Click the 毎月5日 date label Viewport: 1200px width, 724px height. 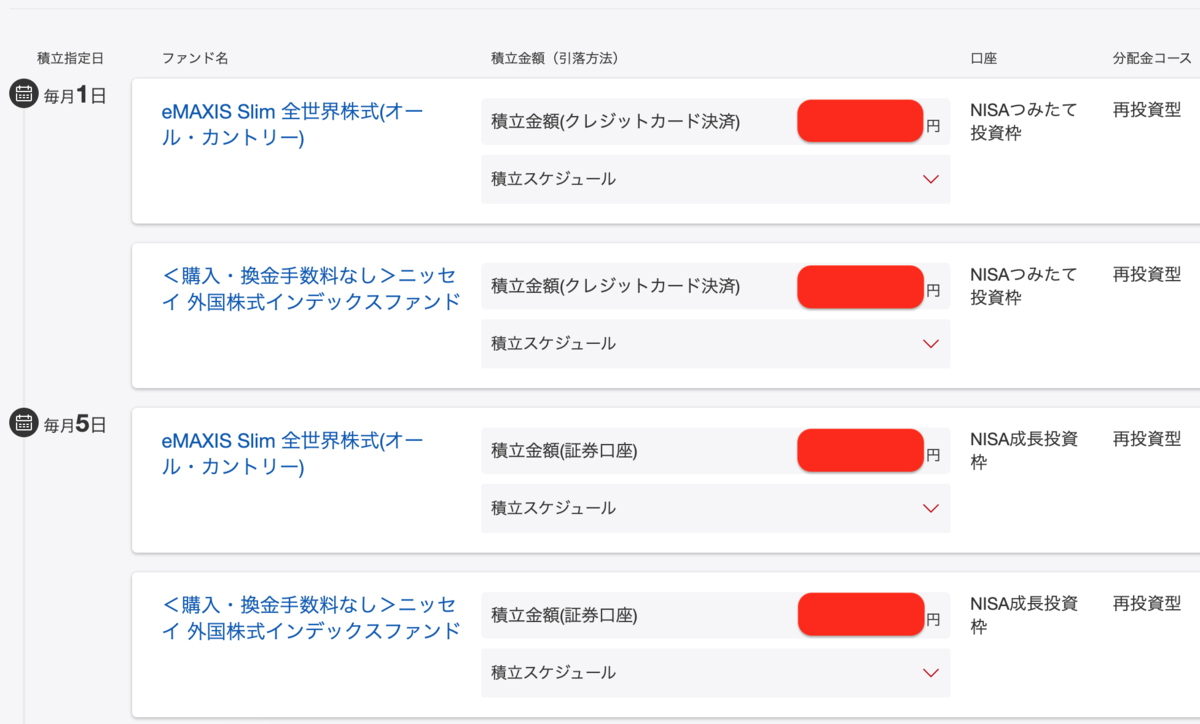(75, 424)
